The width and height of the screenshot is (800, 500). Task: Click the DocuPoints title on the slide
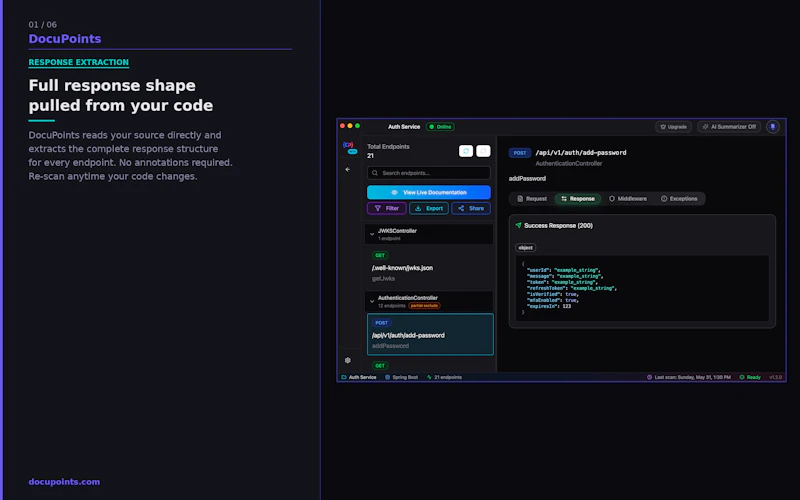[65, 39]
